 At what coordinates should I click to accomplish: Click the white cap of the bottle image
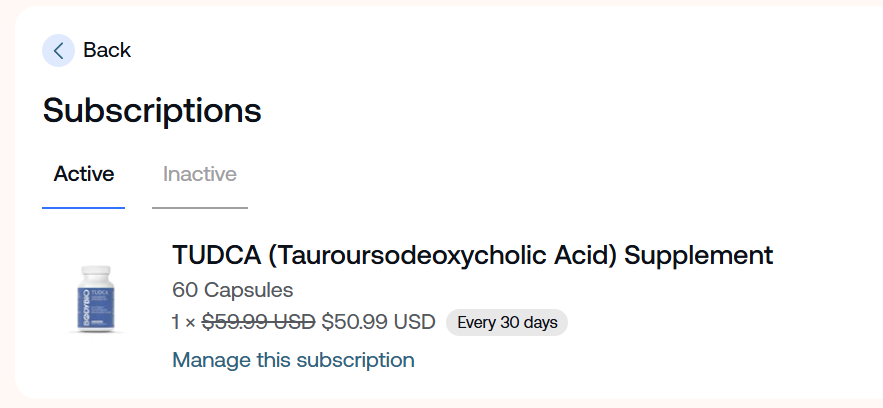click(97, 271)
